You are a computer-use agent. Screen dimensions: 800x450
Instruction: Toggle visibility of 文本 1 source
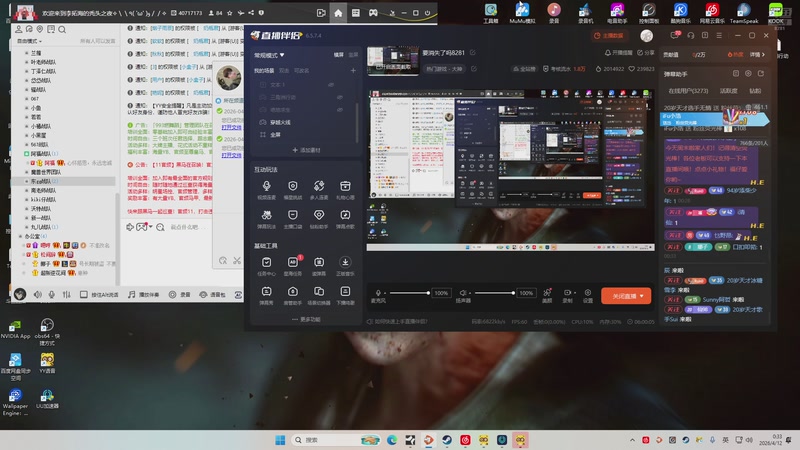[331, 85]
